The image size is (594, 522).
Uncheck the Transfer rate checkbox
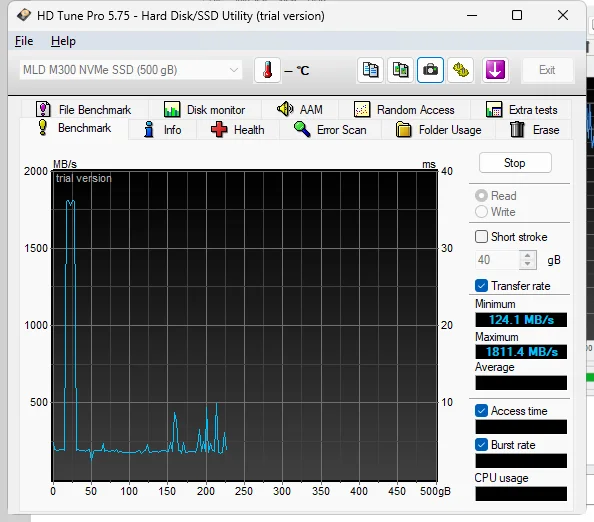pos(481,286)
